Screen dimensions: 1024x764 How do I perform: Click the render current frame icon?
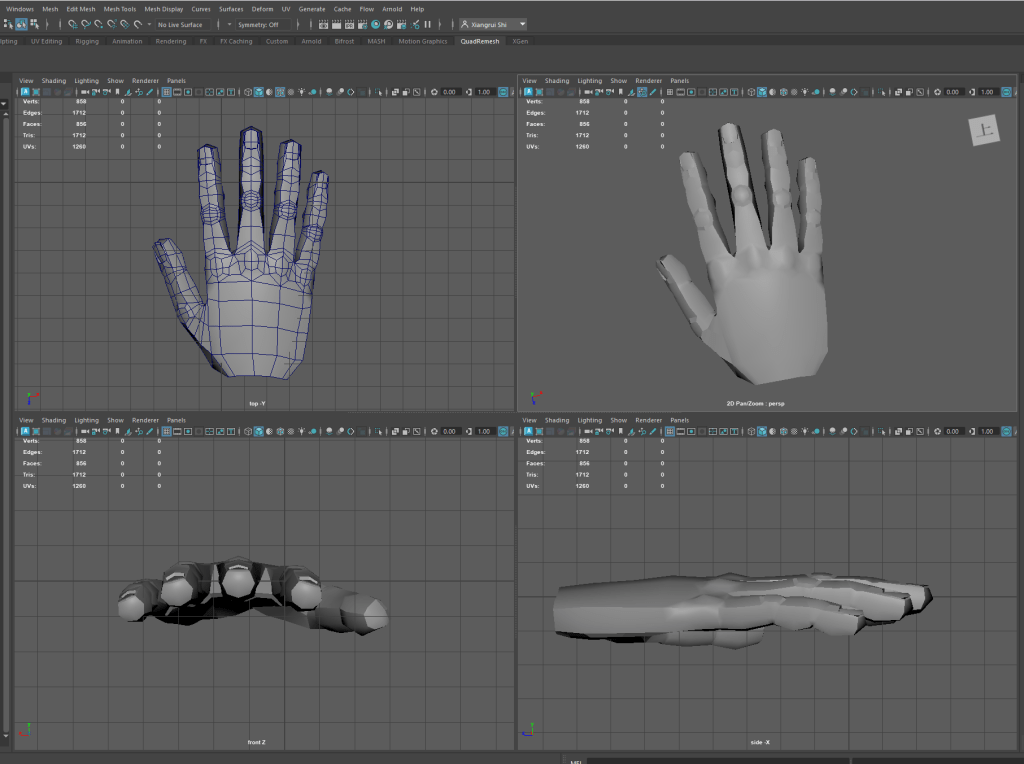(337, 24)
